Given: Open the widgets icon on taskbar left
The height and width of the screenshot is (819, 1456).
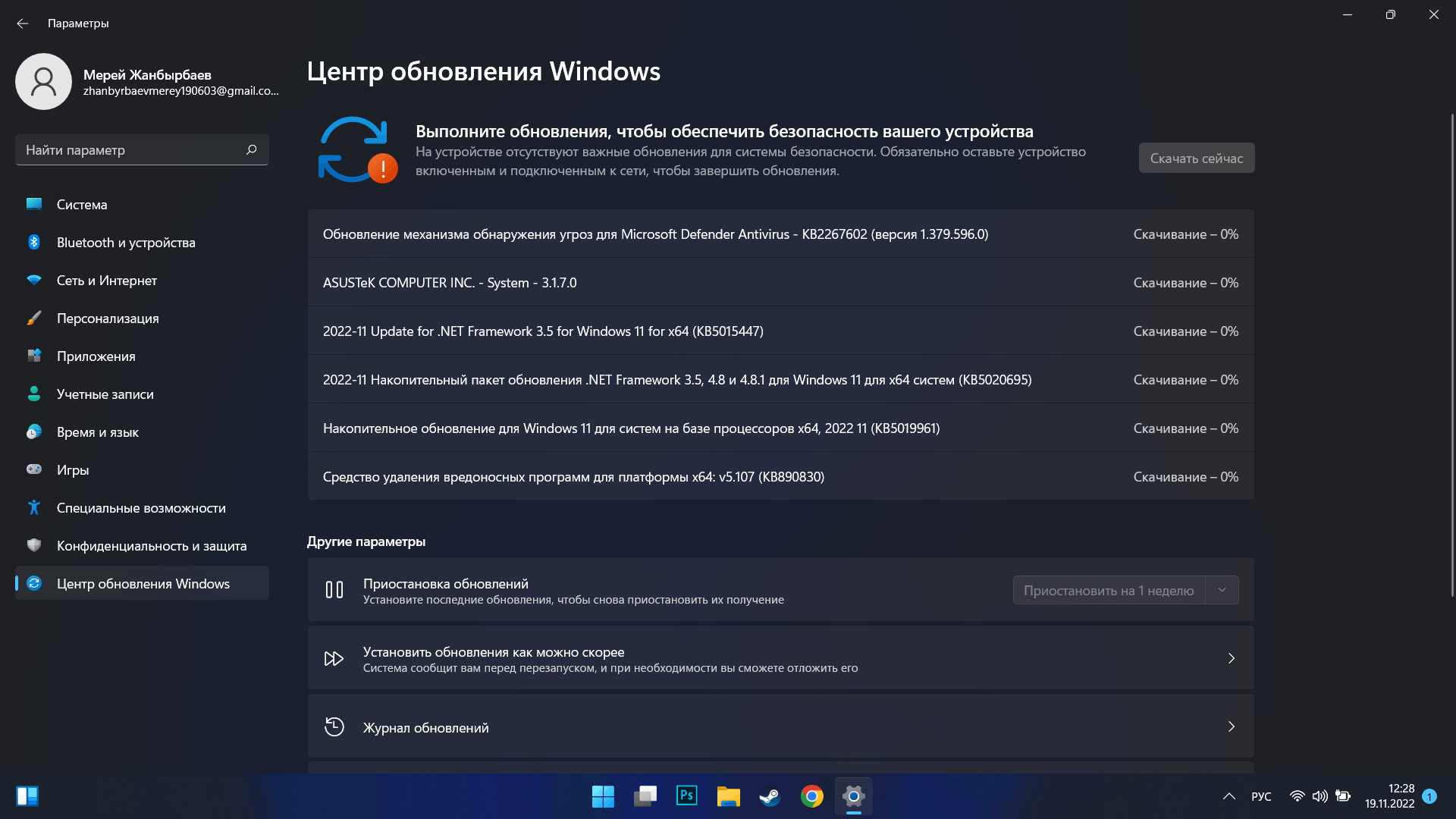Looking at the screenshot, I should [27, 796].
